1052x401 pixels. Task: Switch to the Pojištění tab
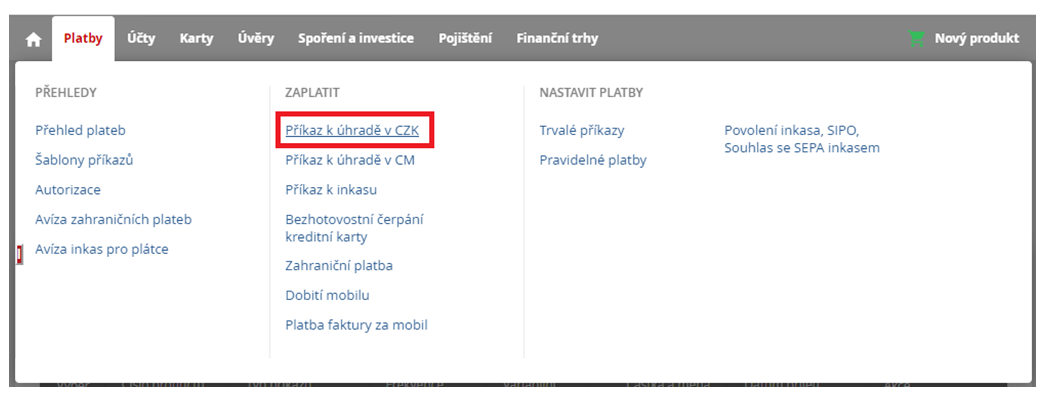pos(465,38)
